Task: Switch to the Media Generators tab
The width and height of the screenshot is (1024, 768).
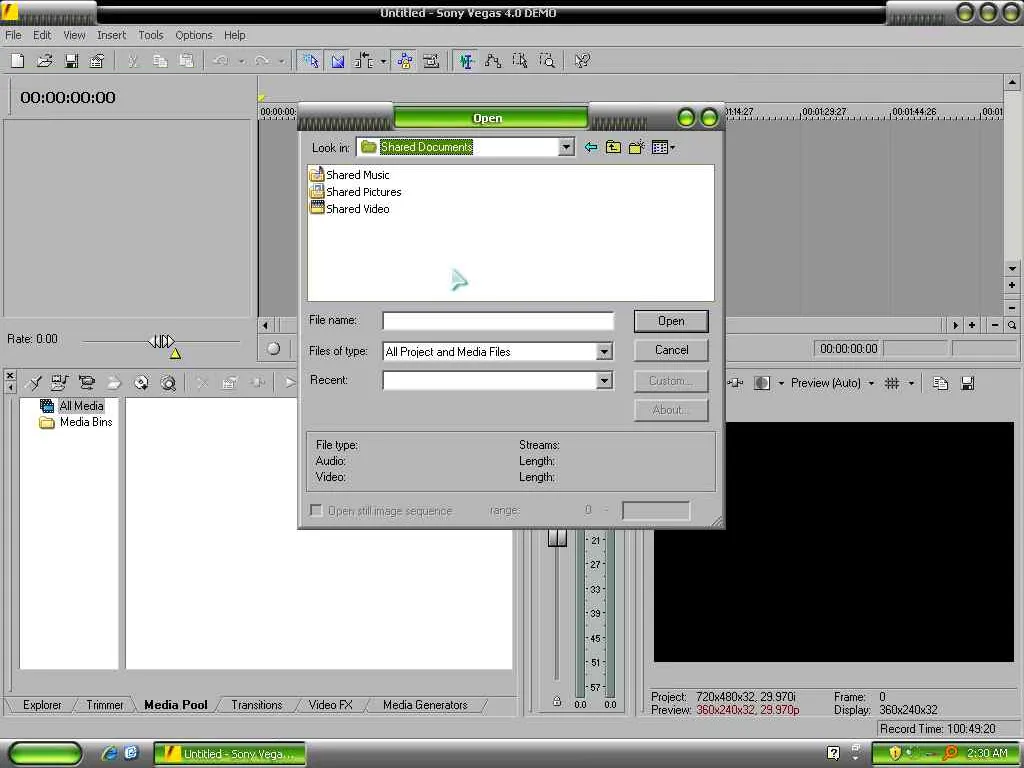Action: [425, 705]
